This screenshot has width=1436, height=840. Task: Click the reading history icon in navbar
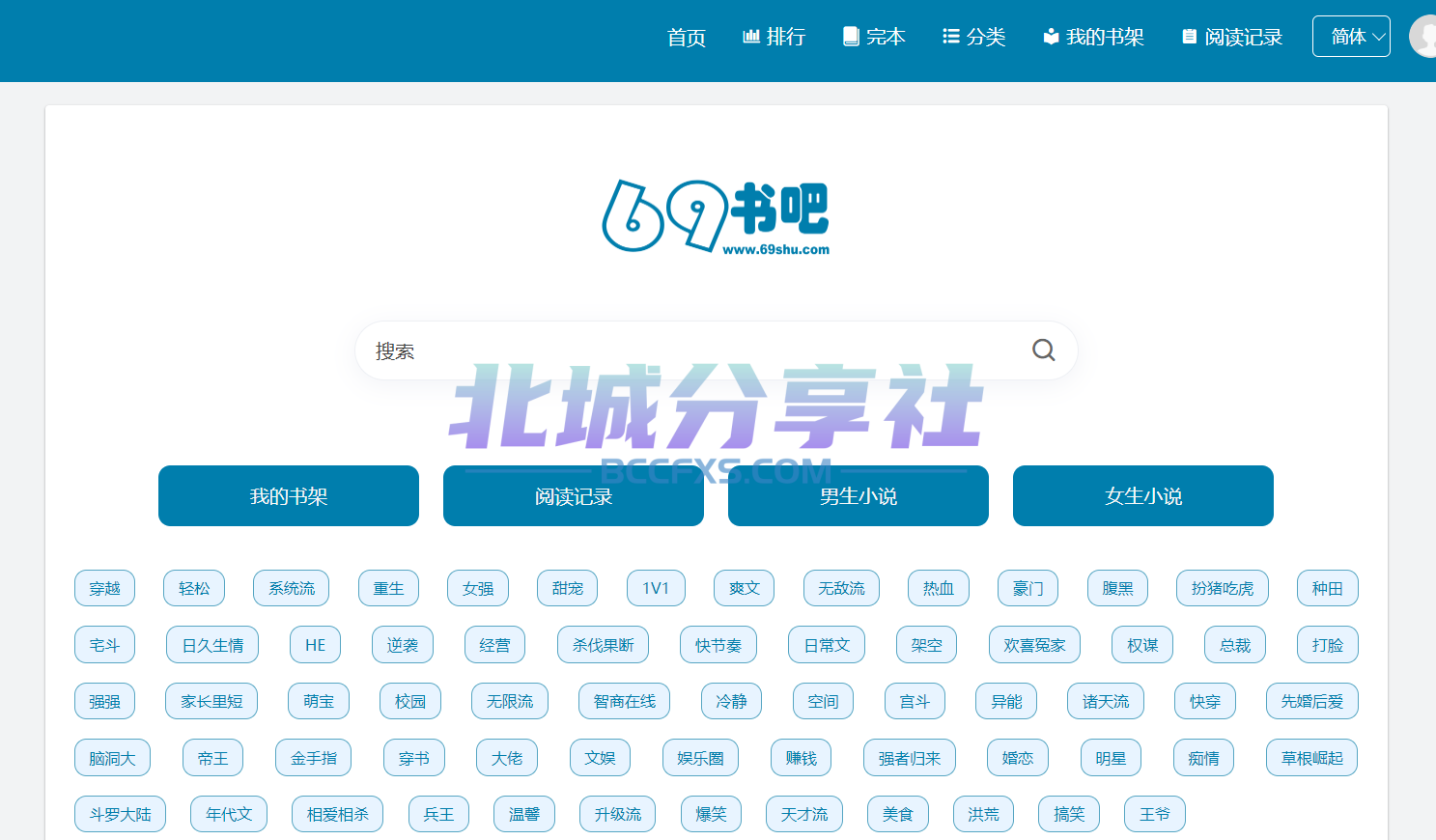coord(1190,37)
